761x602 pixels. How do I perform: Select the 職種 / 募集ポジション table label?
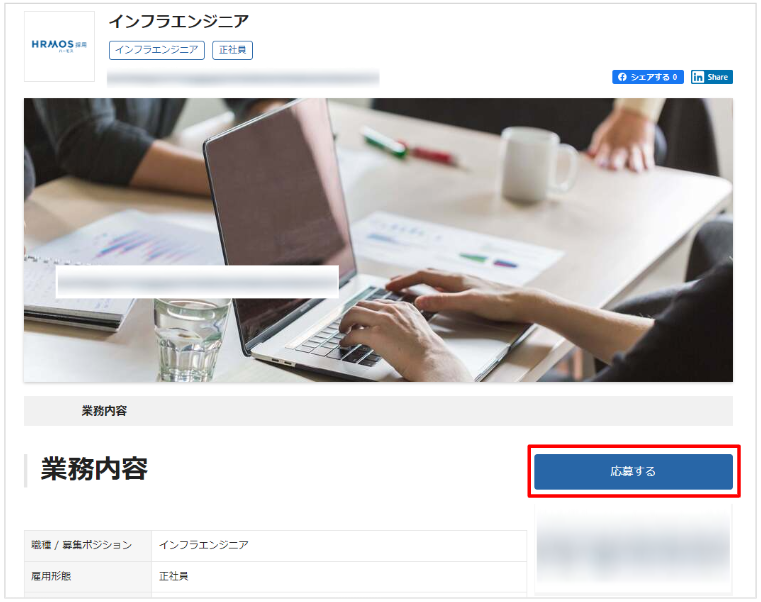point(82,545)
